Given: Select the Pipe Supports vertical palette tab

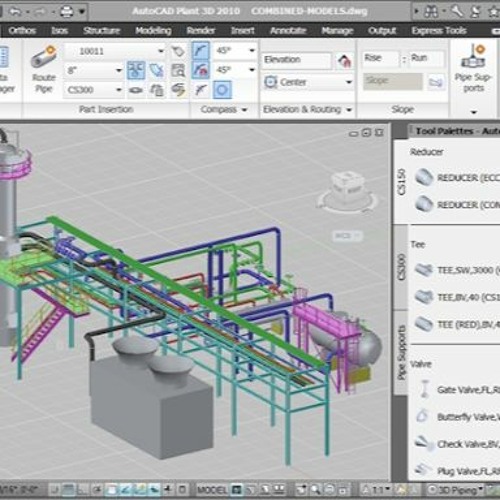Looking at the screenshot, I should [401, 353].
